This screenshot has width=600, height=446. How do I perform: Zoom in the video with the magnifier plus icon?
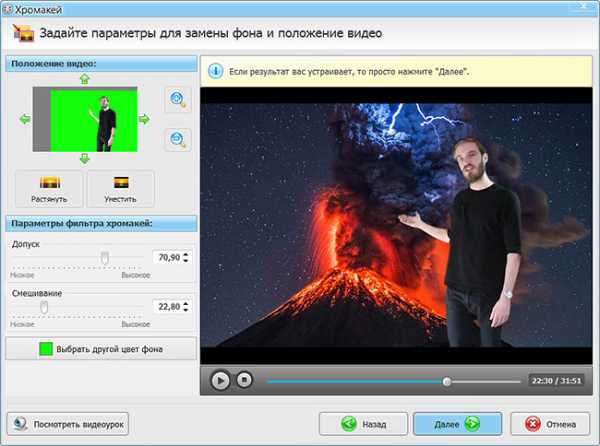(178, 99)
